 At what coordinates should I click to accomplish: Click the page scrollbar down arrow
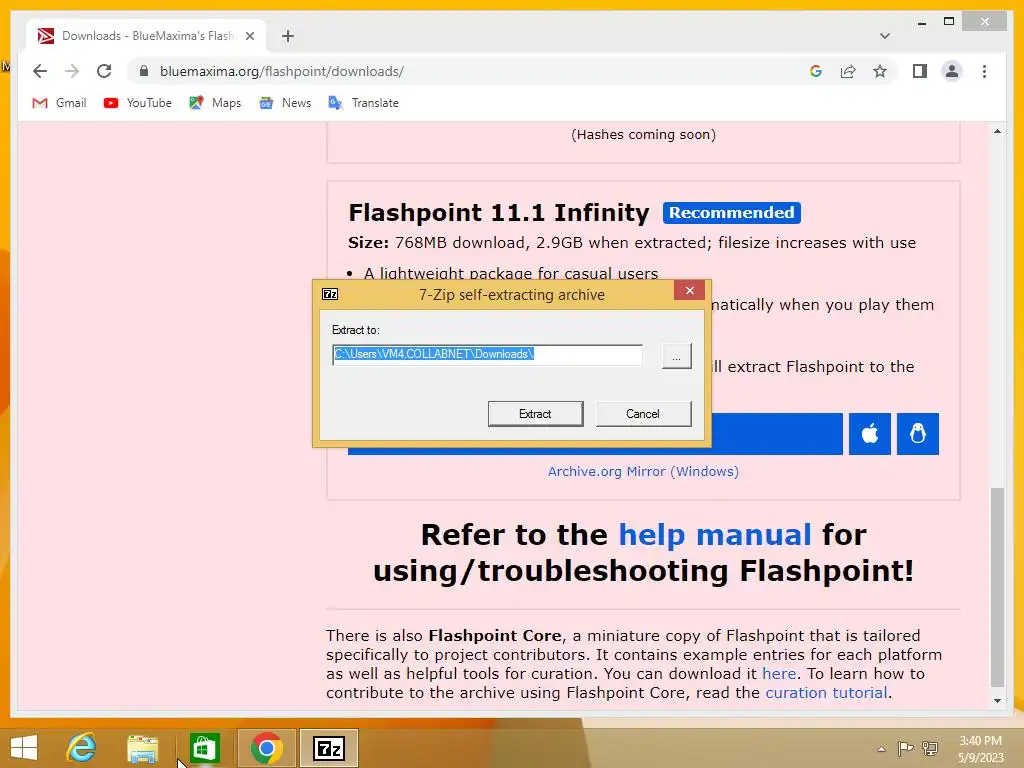point(997,701)
